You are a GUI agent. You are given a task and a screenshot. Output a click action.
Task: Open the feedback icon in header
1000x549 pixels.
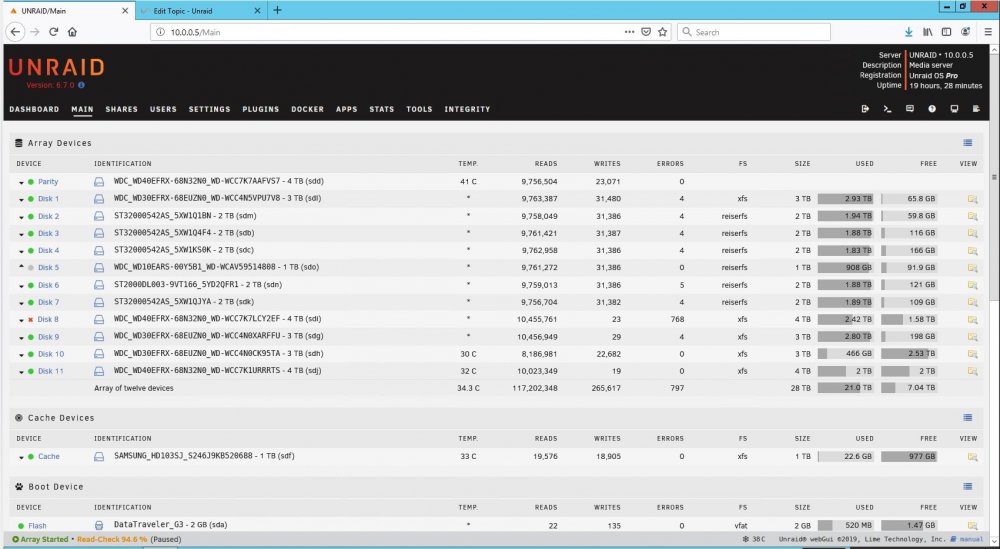pyautogui.click(x=909, y=109)
